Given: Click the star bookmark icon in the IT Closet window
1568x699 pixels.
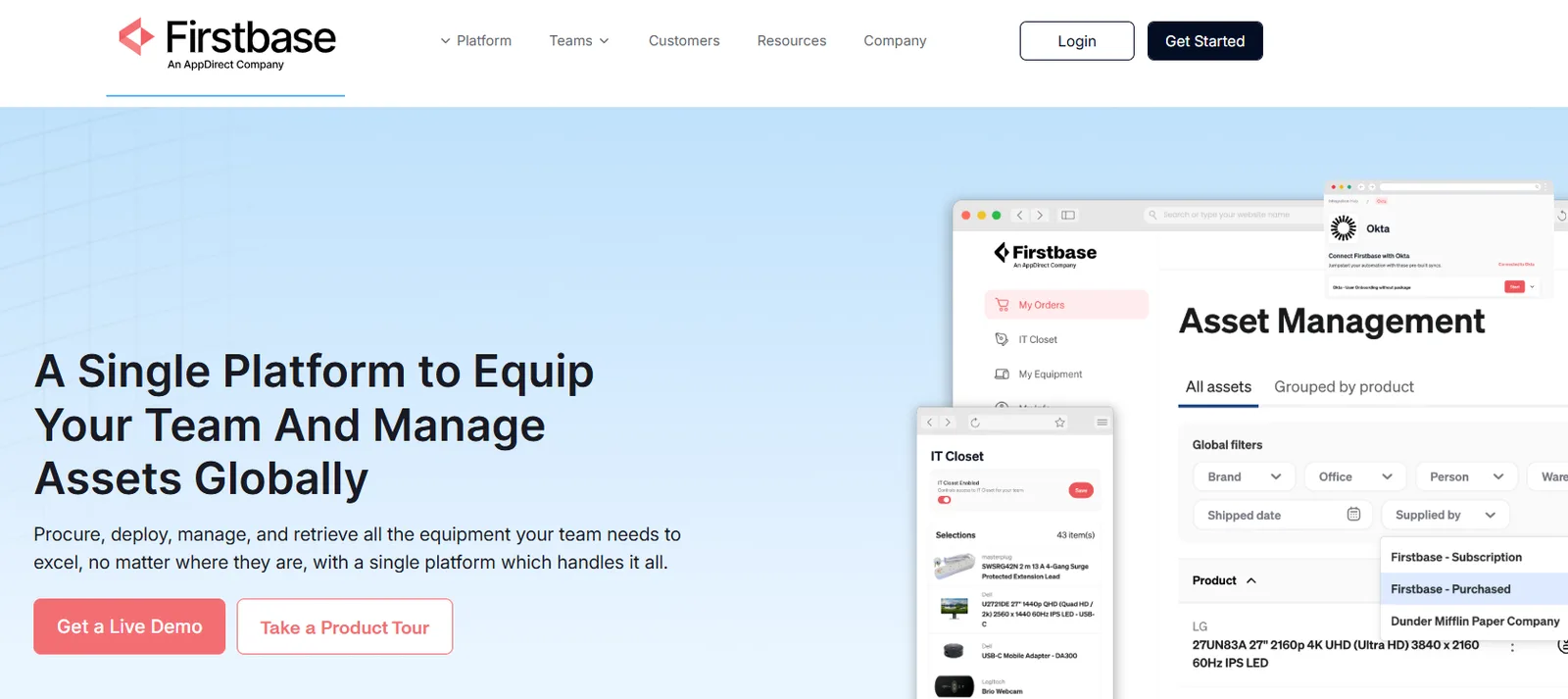Looking at the screenshot, I should [1059, 423].
